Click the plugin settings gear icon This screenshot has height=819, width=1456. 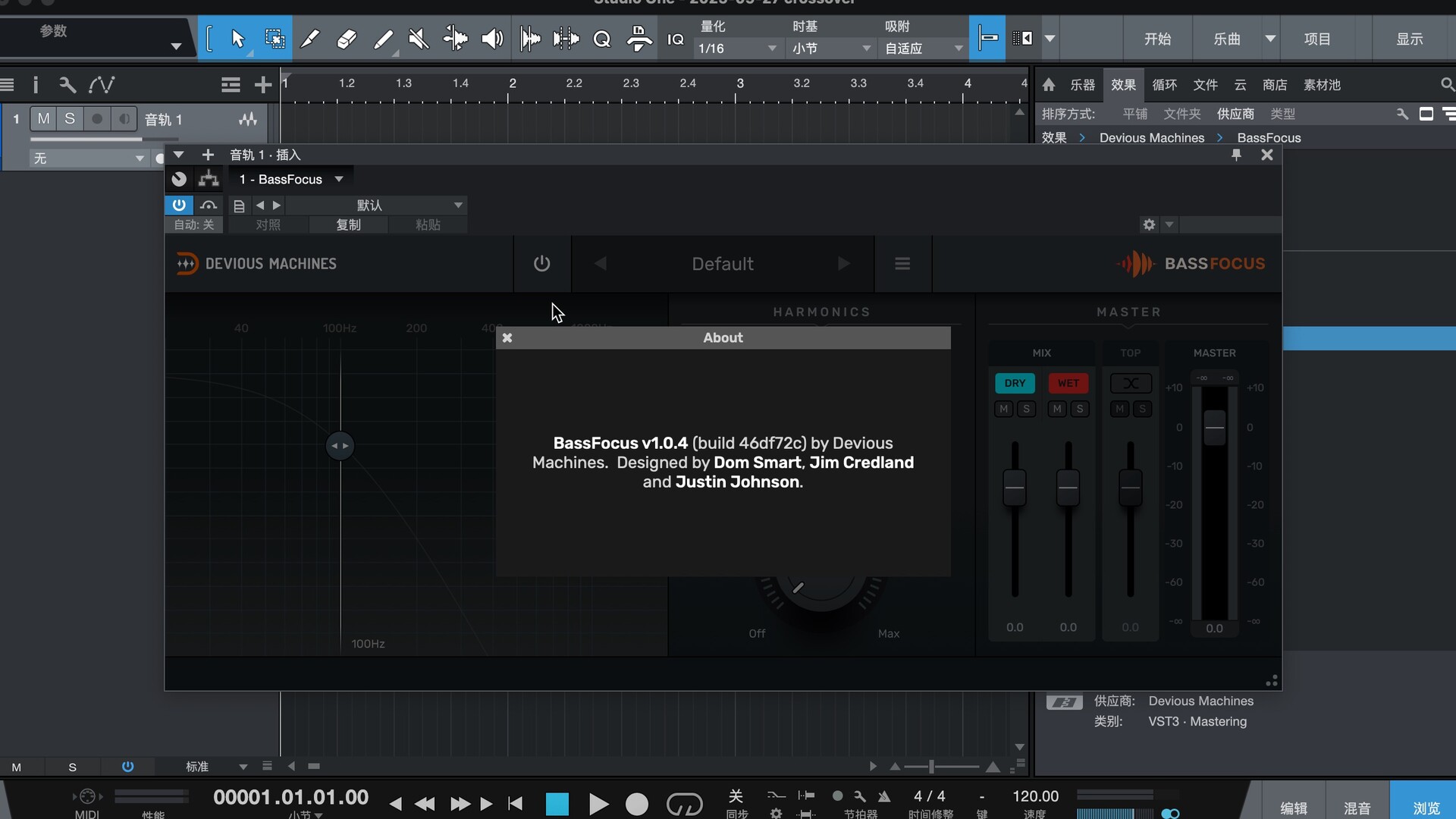[1149, 224]
